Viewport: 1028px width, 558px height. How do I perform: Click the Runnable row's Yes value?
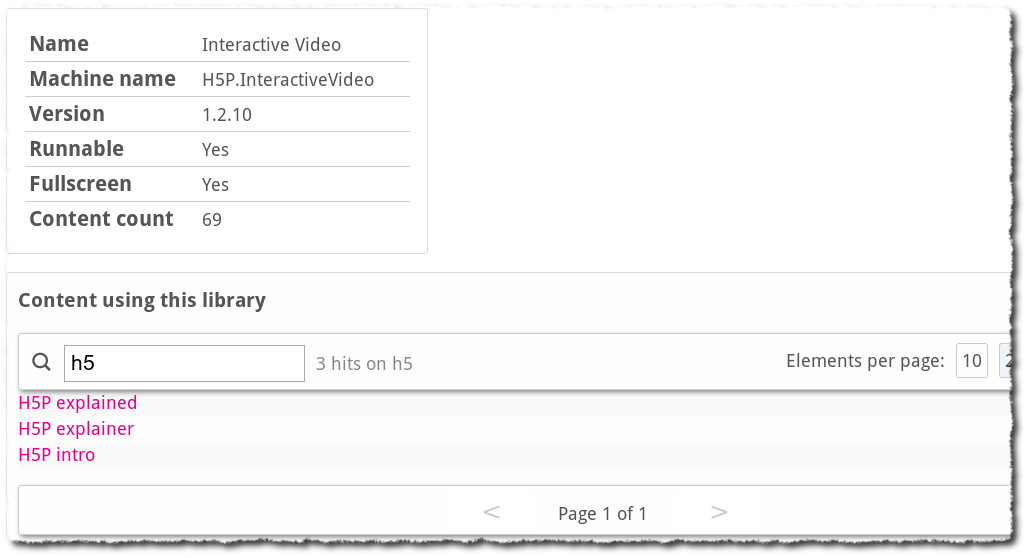coord(215,149)
